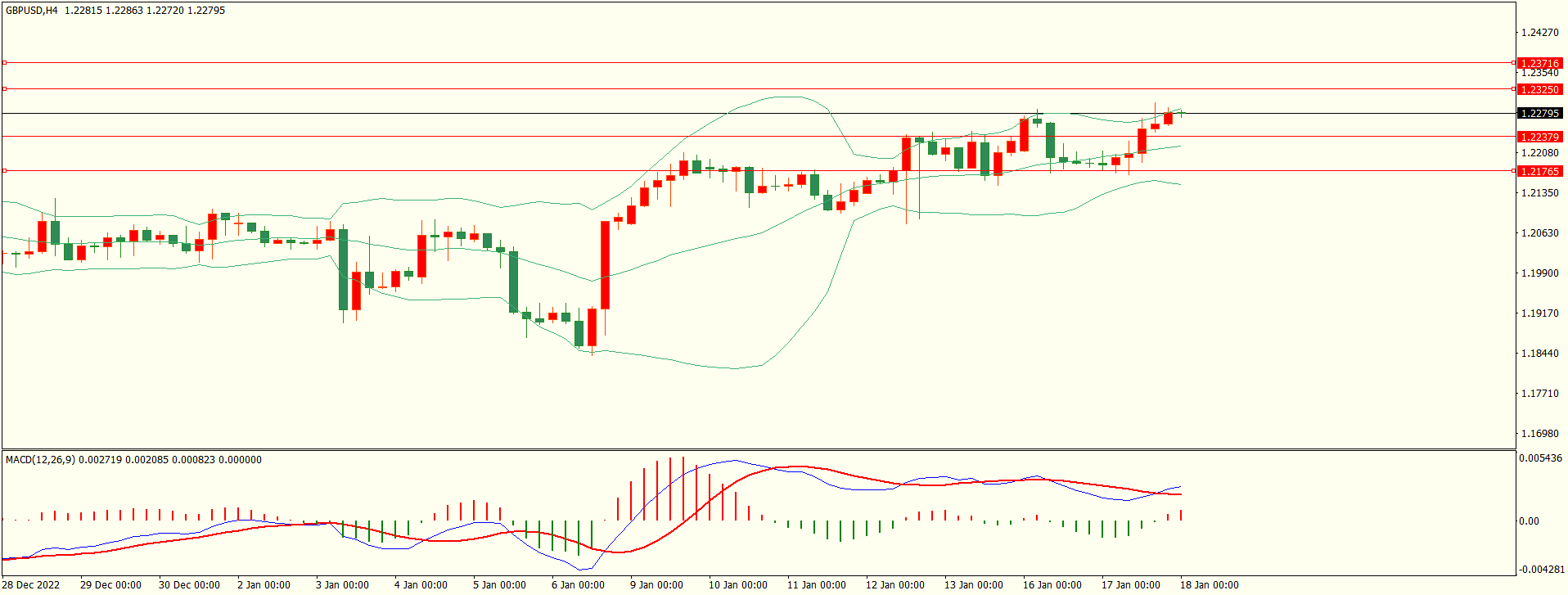Click the 1.17710 price axis value

[1539, 394]
